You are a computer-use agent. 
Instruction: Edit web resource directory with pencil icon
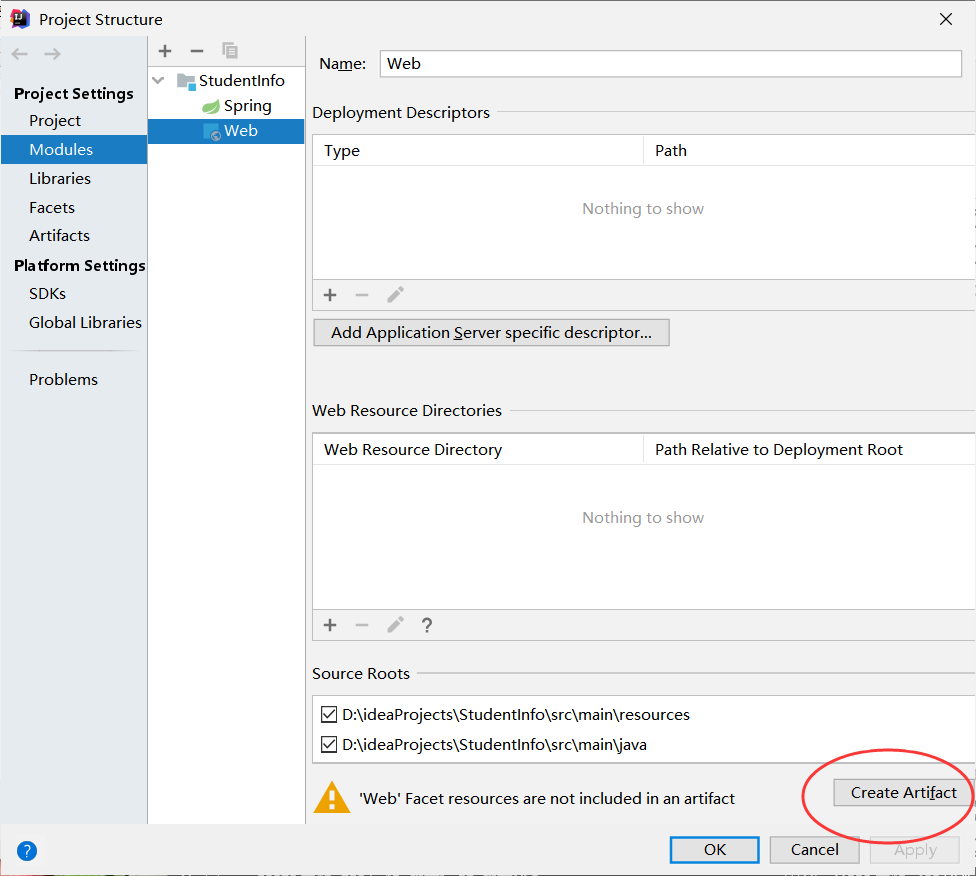click(x=395, y=625)
